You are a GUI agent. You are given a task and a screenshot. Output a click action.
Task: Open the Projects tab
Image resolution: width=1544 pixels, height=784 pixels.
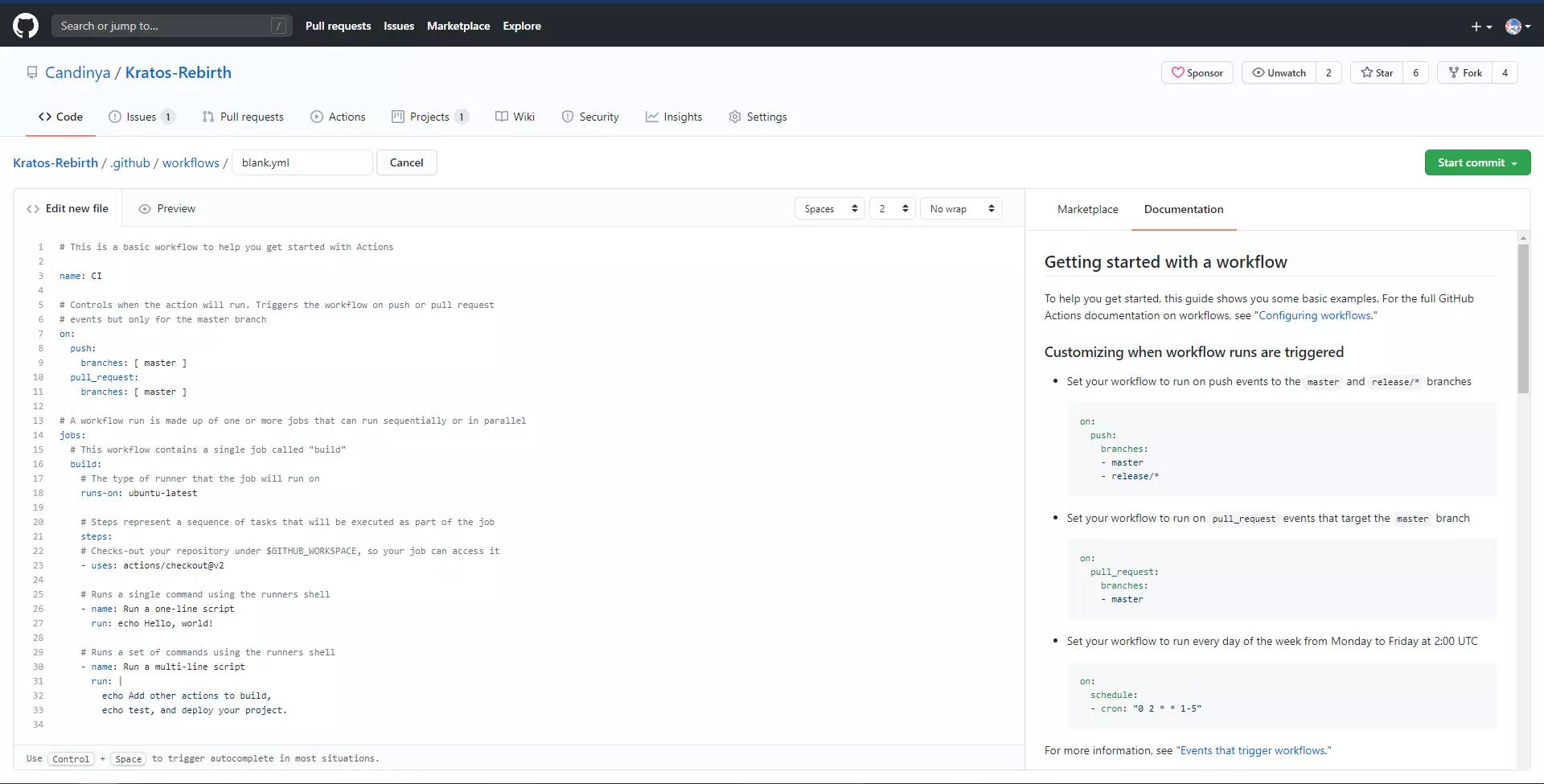[x=430, y=117]
